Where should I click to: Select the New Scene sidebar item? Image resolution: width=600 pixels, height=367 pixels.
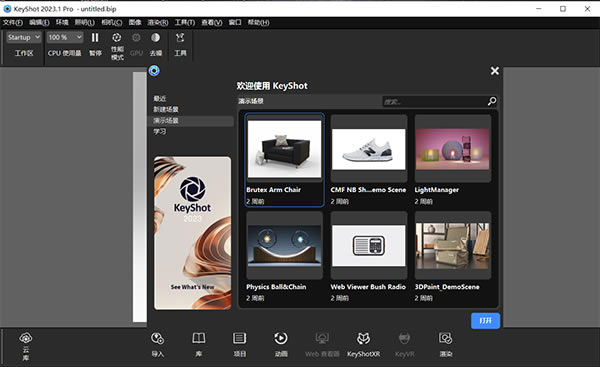(x=166, y=109)
